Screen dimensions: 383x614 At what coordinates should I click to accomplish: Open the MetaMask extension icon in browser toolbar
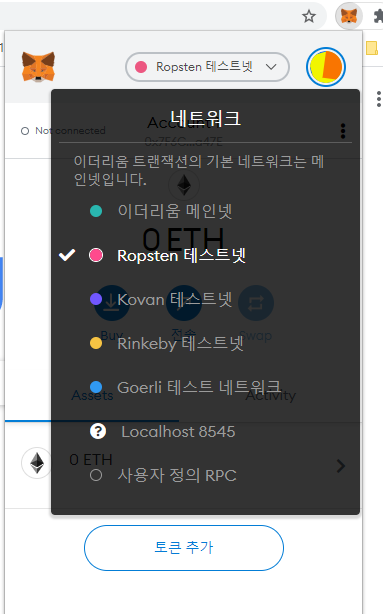pos(349,16)
